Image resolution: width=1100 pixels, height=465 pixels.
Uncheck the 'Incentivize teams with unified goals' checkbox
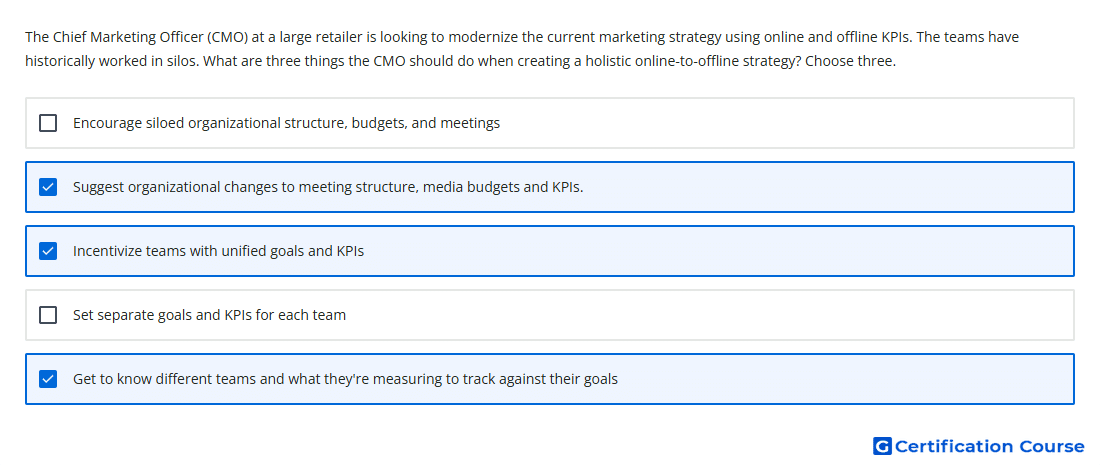(48, 251)
